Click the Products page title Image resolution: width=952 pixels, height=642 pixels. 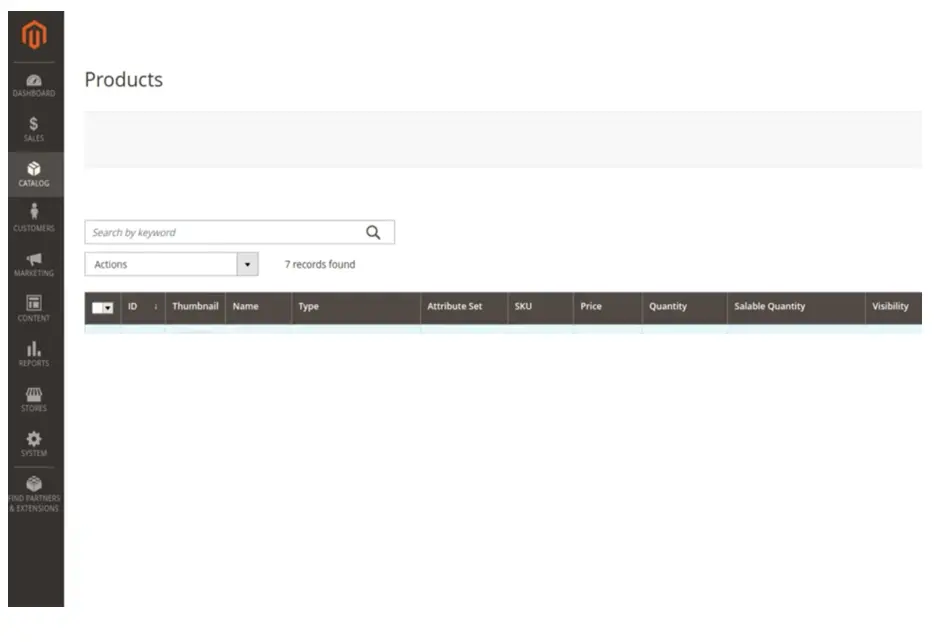pos(123,80)
